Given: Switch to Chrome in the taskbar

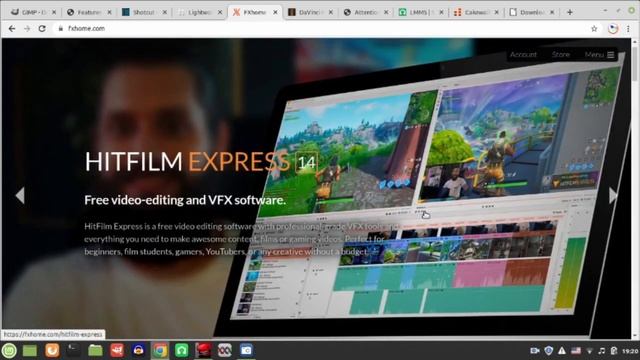Looking at the screenshot, I should (x=160, y=351).
